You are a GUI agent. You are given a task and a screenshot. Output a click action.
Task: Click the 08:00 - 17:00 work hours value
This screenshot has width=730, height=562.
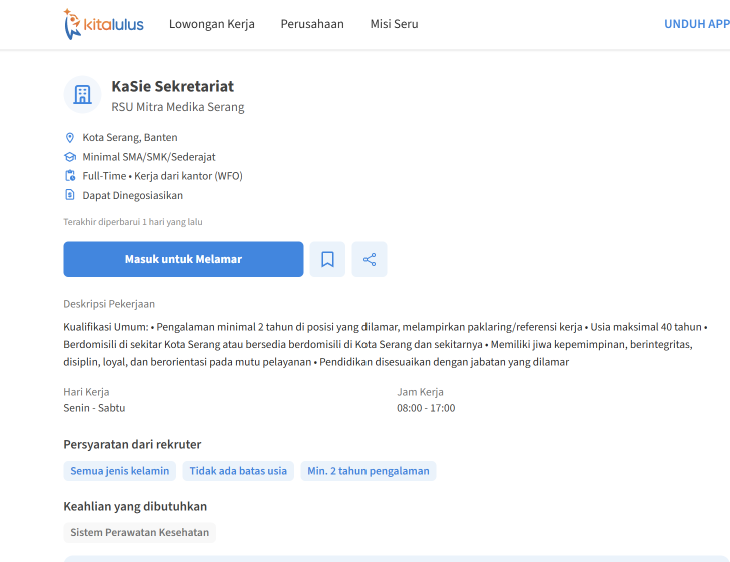[426, 408]
